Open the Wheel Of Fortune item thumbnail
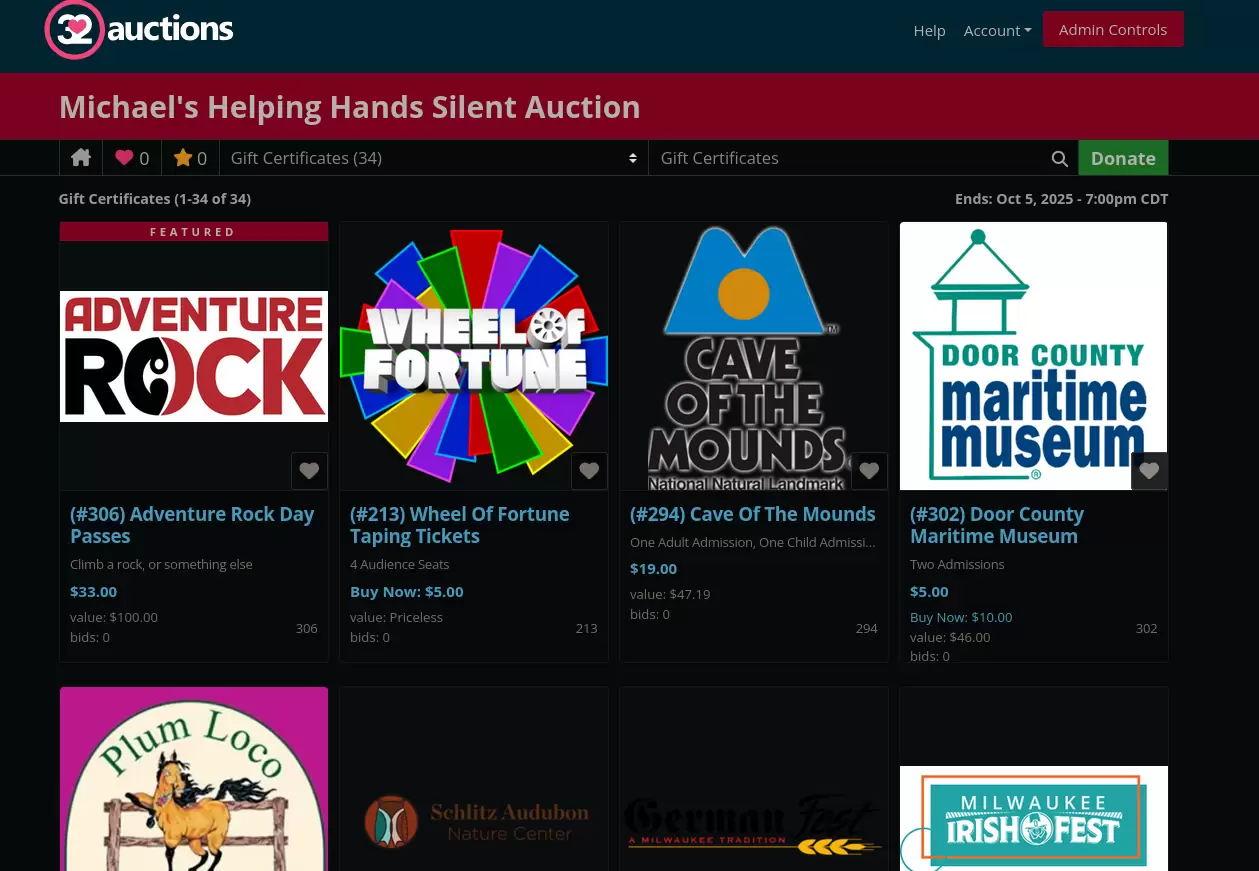The image size is (1259, 871). coord(473,356)
